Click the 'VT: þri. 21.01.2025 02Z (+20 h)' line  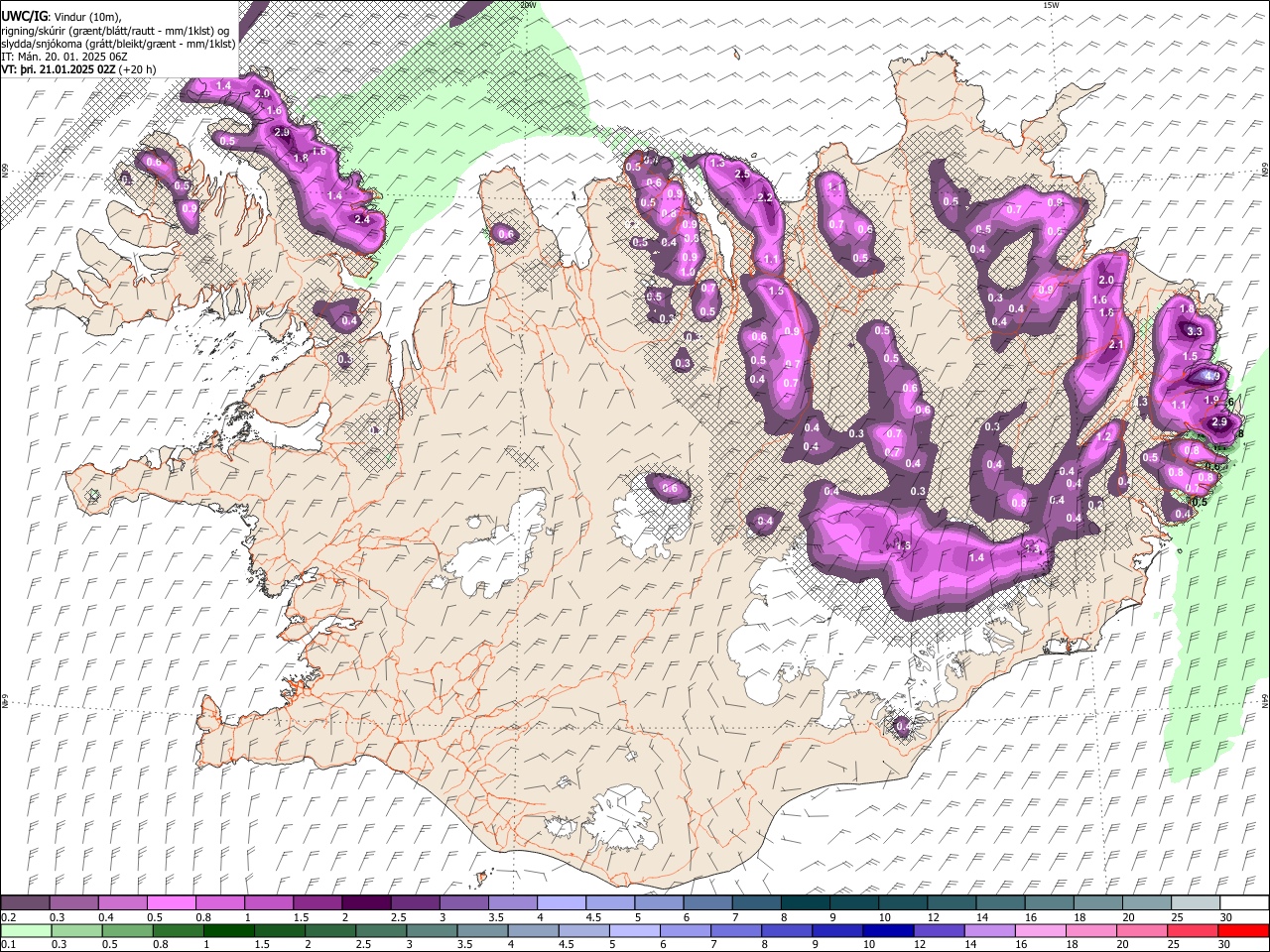point(78,69)
